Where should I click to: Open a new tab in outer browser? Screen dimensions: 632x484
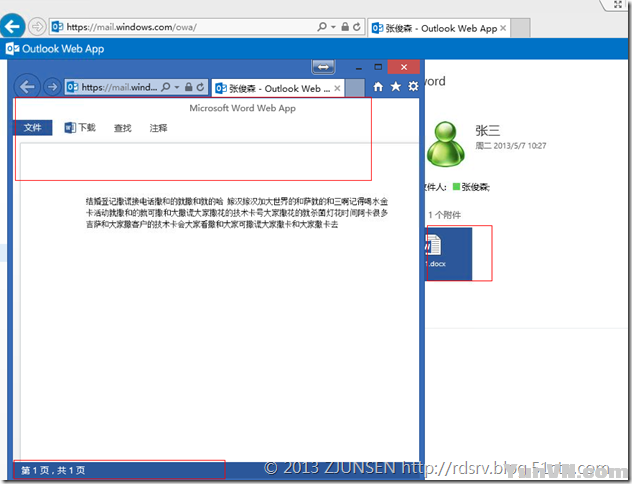point(520,28)
